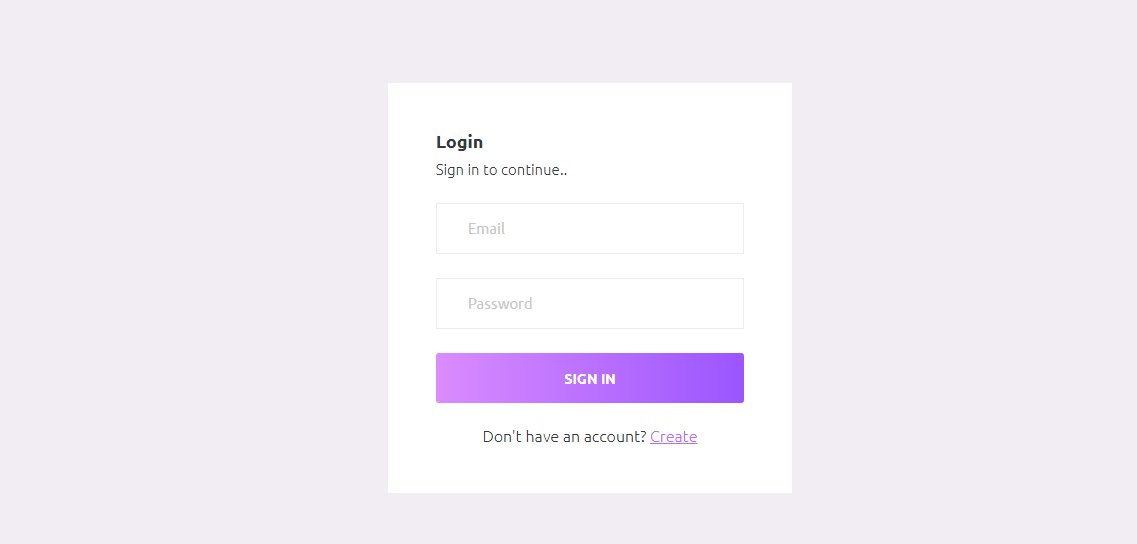Image resolution: width=1137 pixels, height=544 pixels.
Task: Submit the login form with SIGN IN
Action: (x=589, y=378)
